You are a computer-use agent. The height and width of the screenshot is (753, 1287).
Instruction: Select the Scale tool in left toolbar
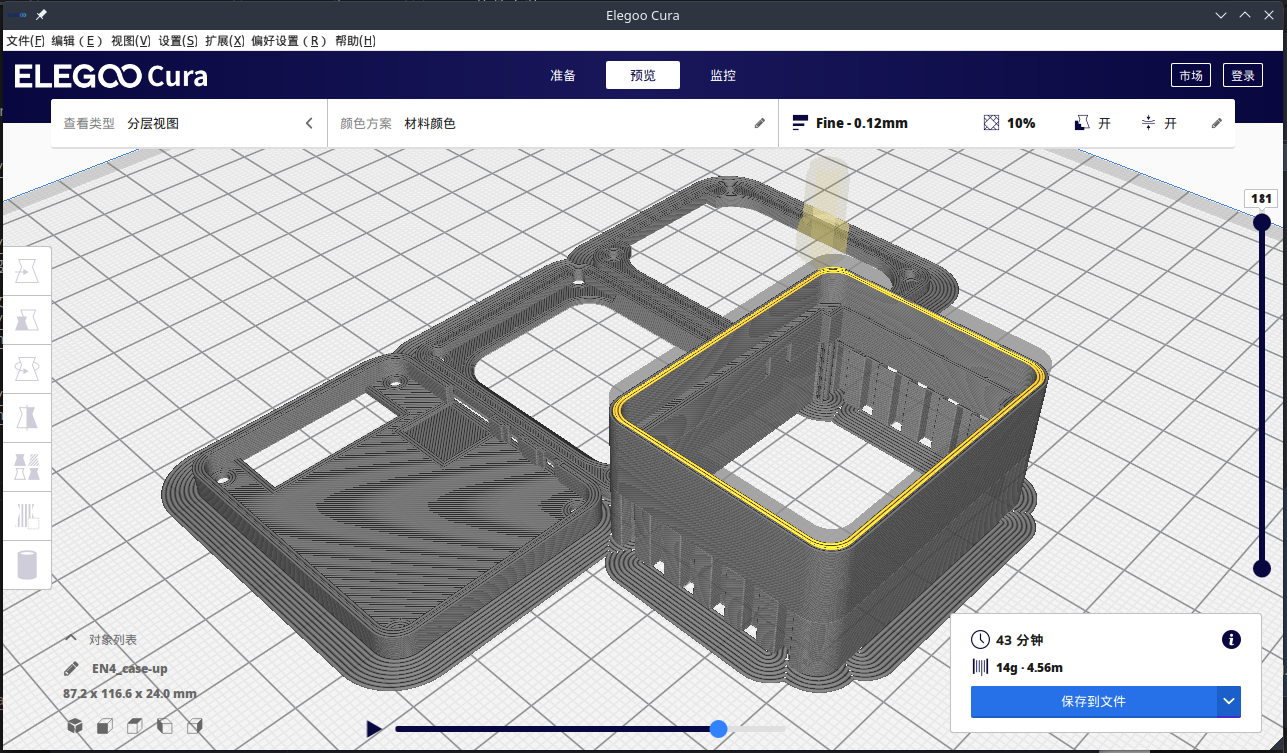[27, 320]
